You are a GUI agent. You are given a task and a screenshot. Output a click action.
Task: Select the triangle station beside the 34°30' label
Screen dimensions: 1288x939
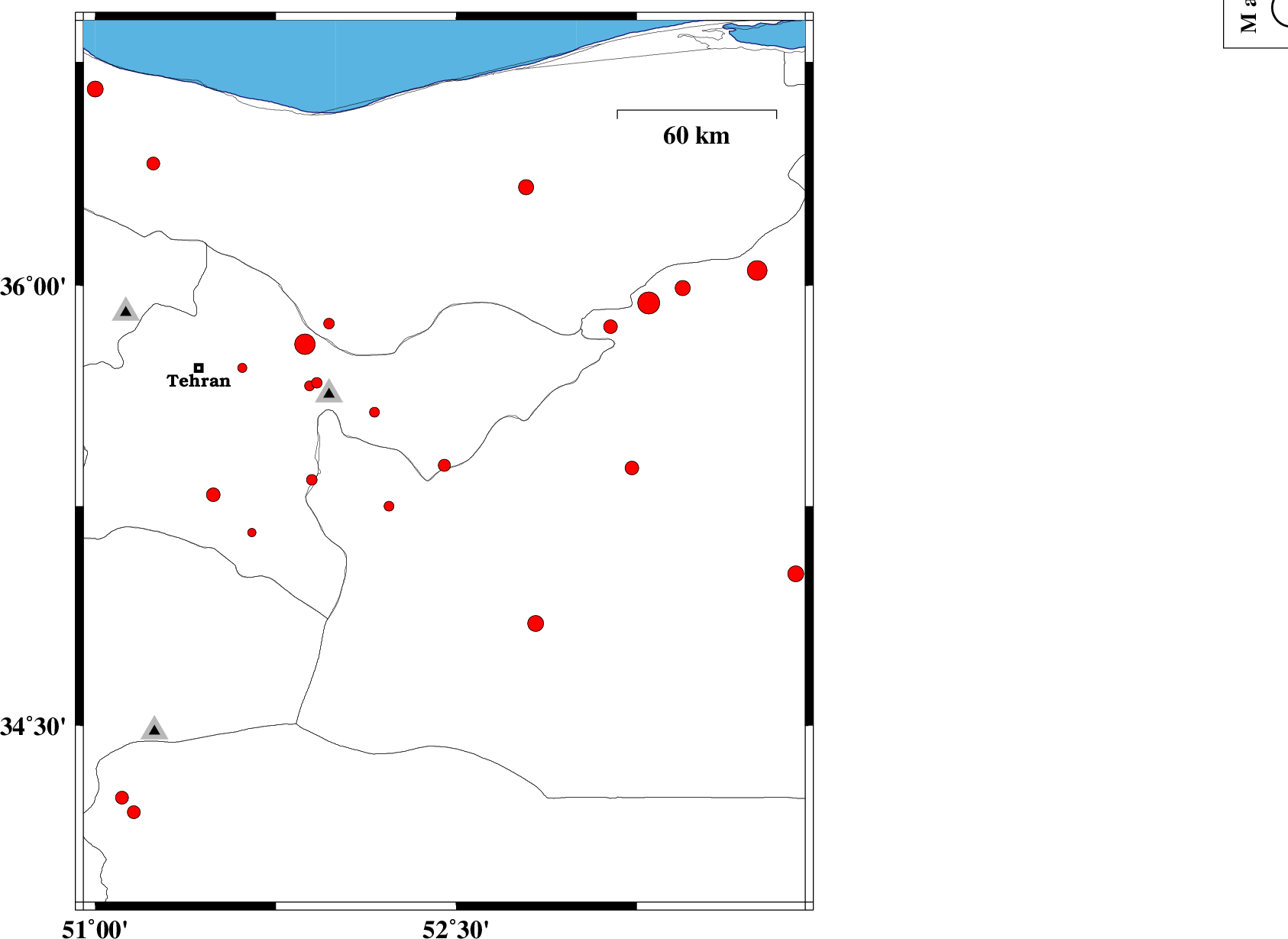[154, 729]
